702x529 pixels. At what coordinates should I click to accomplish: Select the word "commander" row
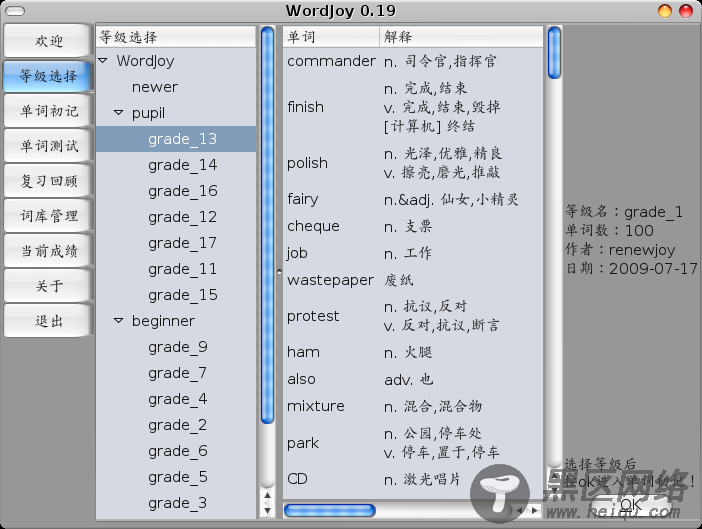(413, 61)
